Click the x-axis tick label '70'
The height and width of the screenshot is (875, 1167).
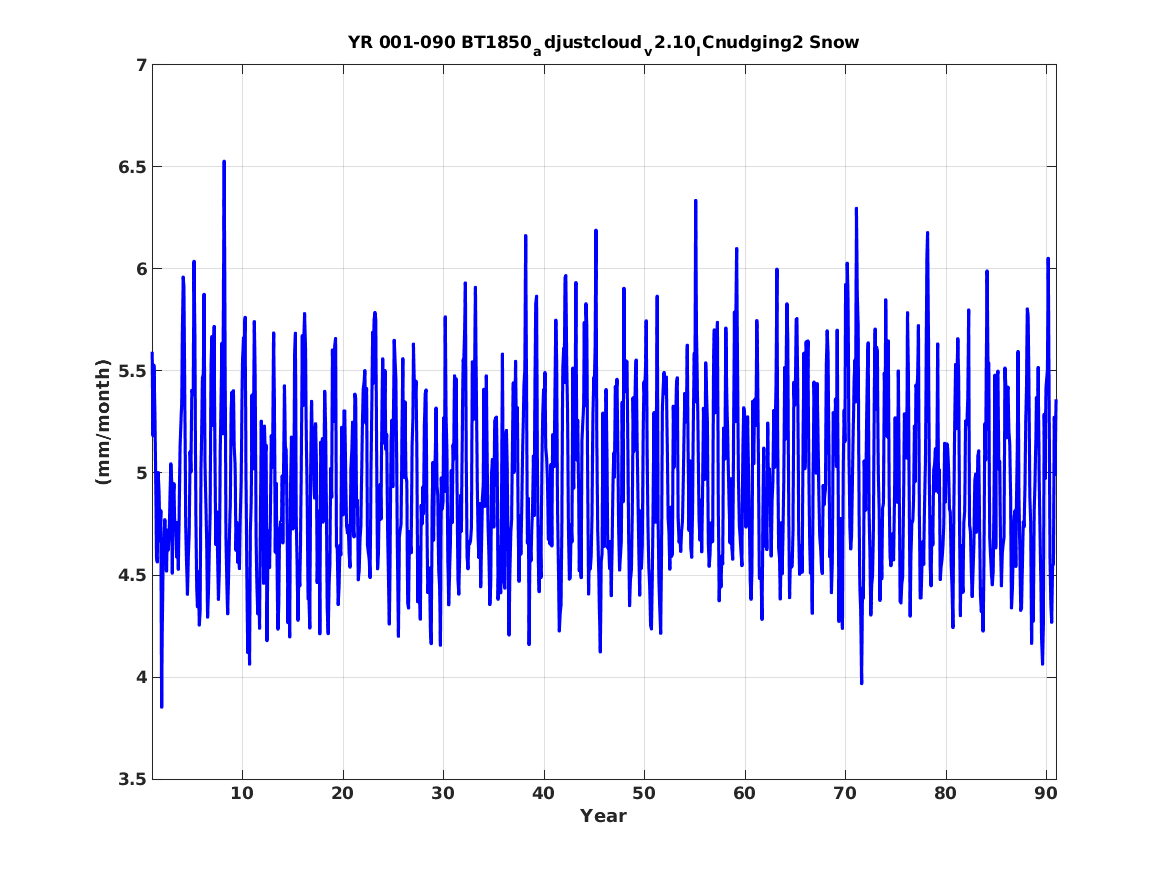click(845, 794)
